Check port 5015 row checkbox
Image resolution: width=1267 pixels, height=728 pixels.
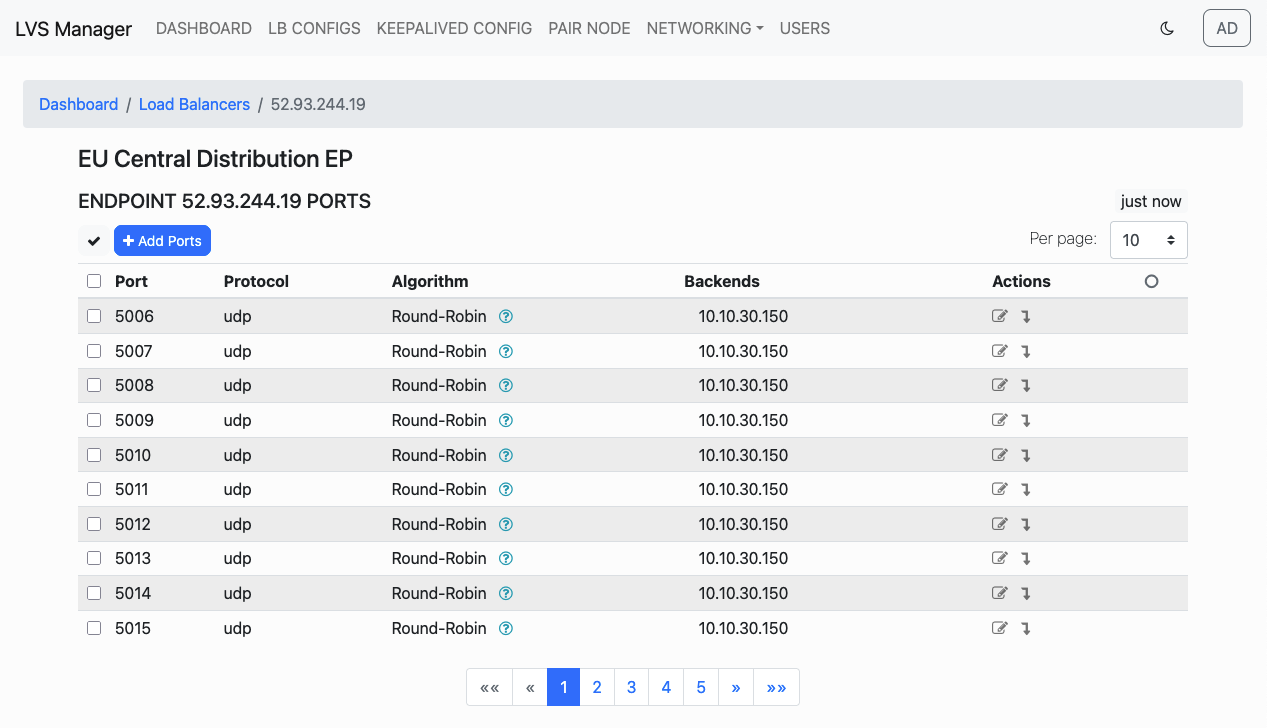click(x=94, y=629)
